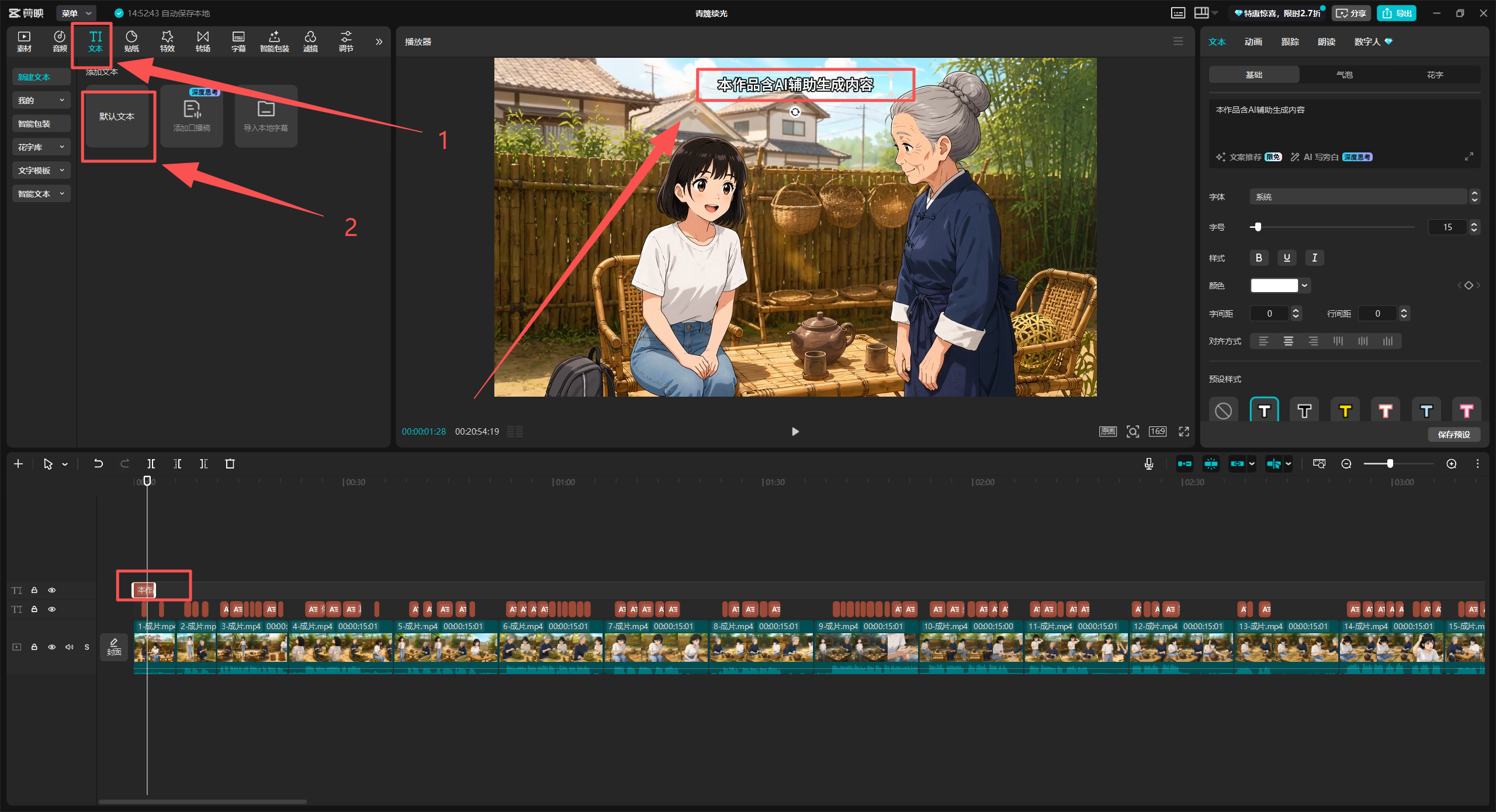Open the 贴纸 stickers panel
Image resolution: width=1496 pixels, height=812 pixels.
(x=131, y=41)
